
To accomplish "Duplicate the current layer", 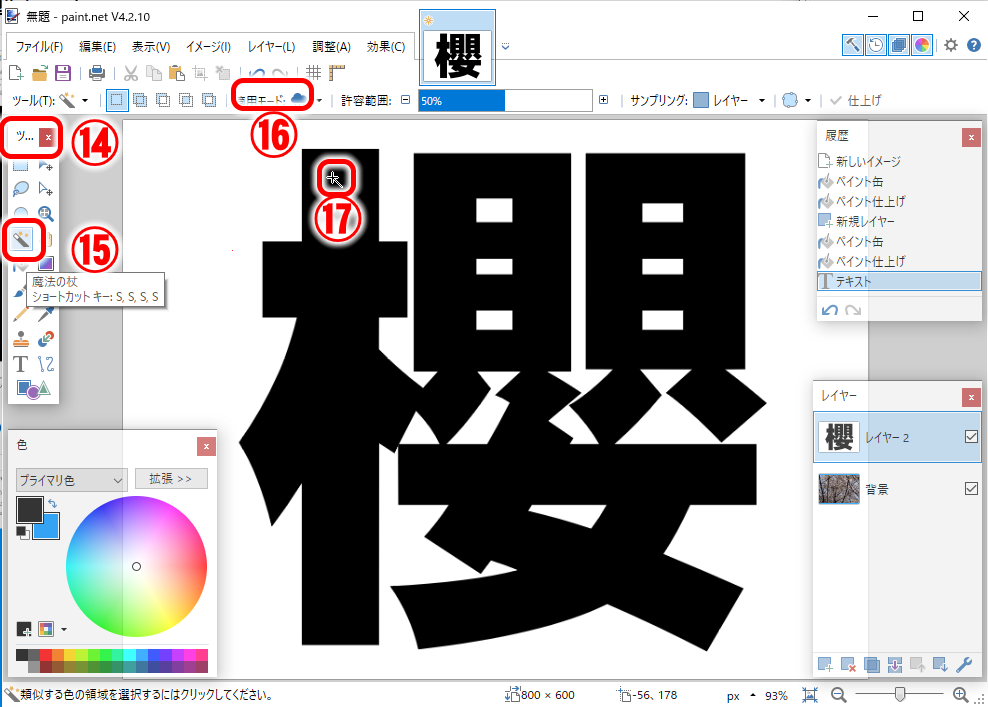I will (871, 664).
